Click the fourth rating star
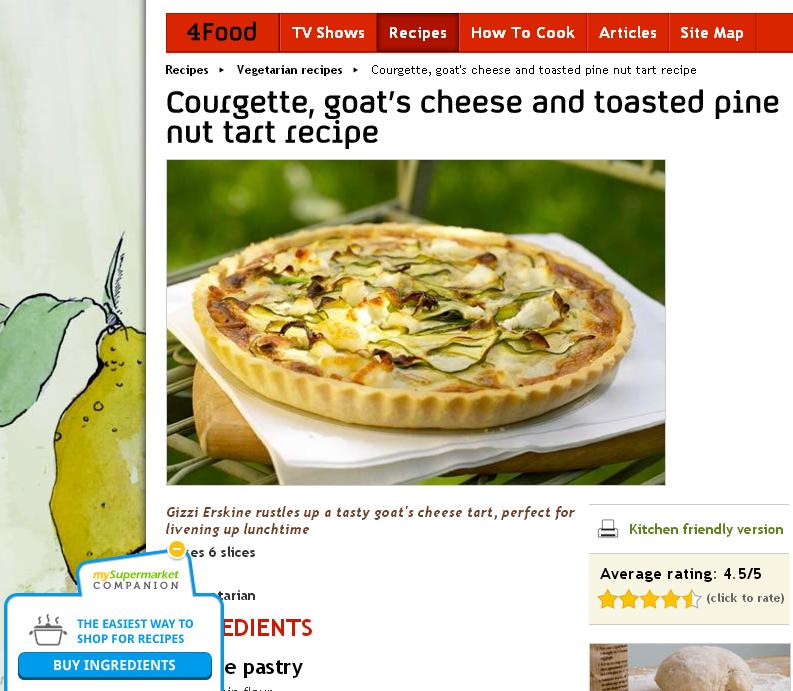 click(x=671, y=599)
